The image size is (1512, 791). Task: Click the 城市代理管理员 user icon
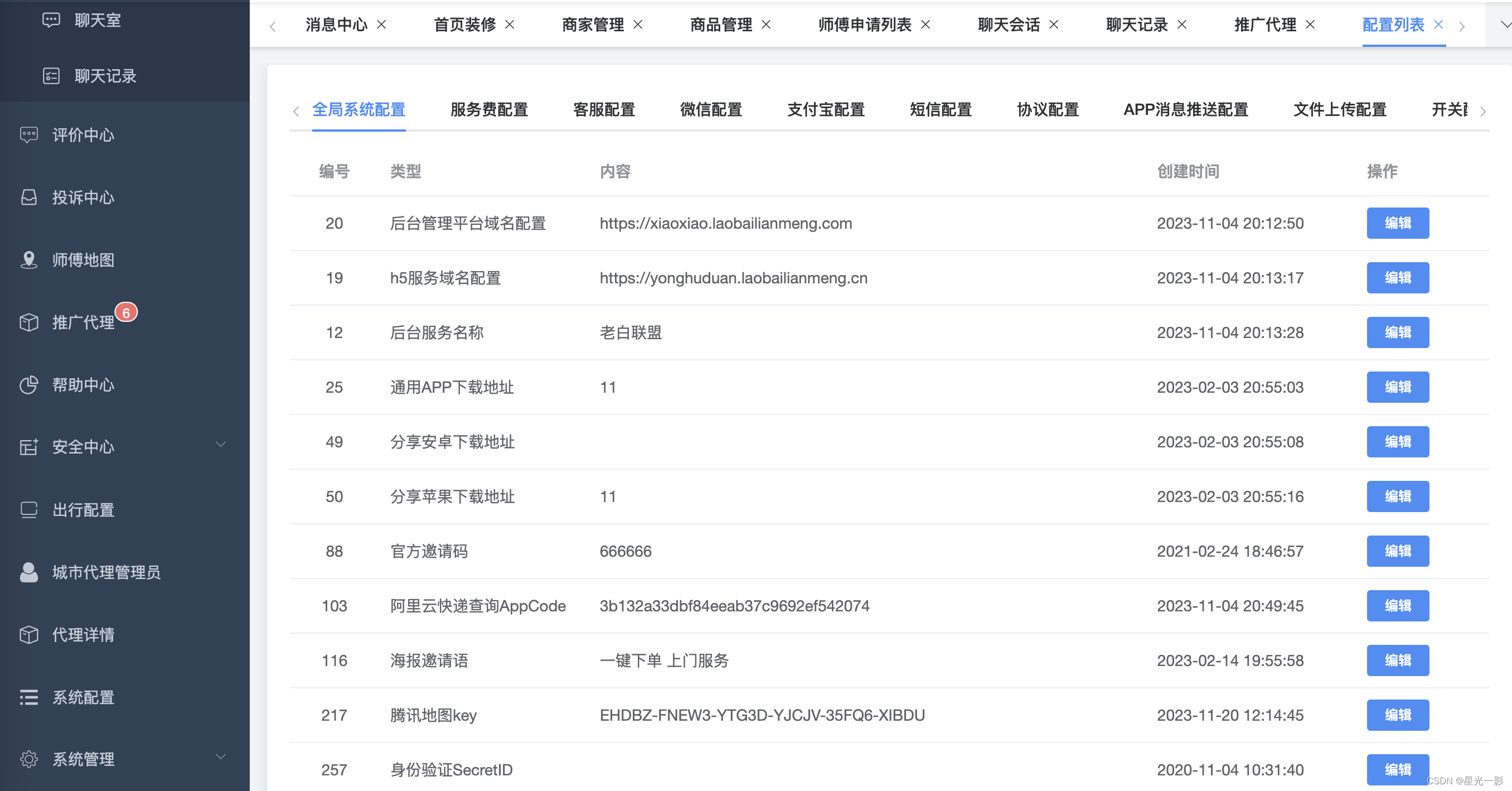tap(29, 572)
